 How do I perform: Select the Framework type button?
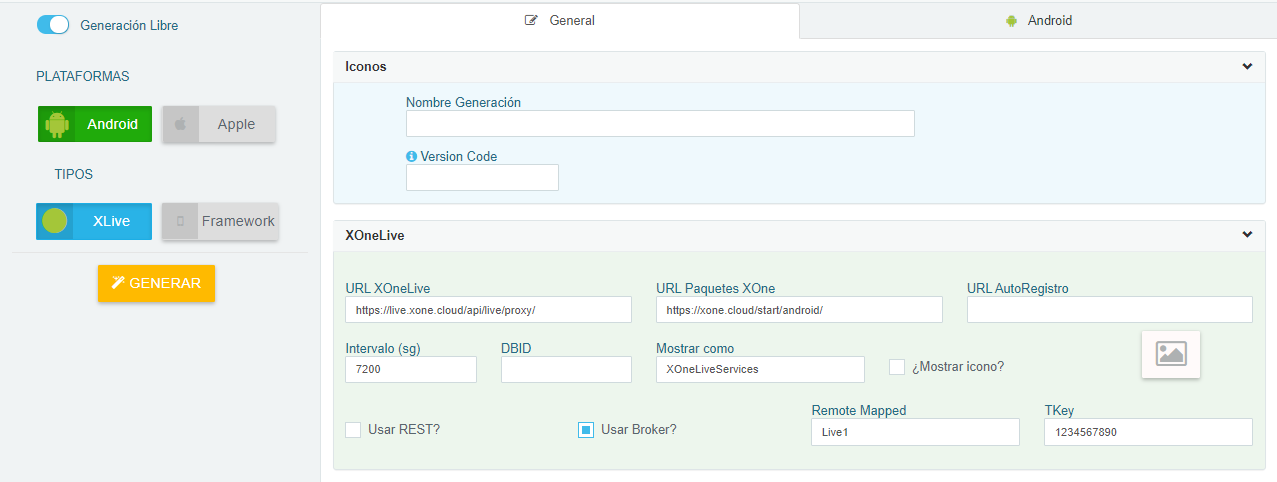click(220, 221)
